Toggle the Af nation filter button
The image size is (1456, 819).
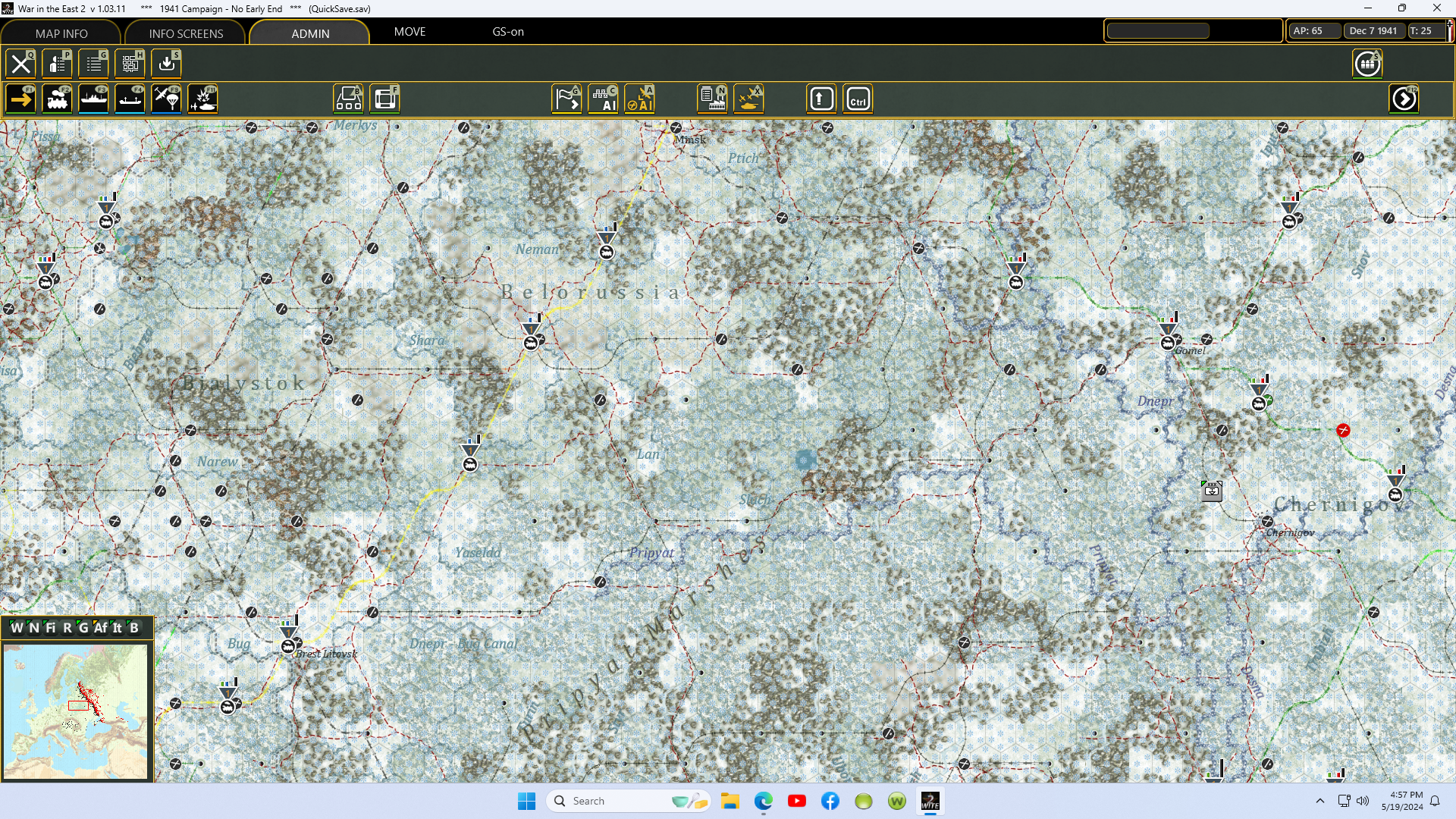point(101,627)
